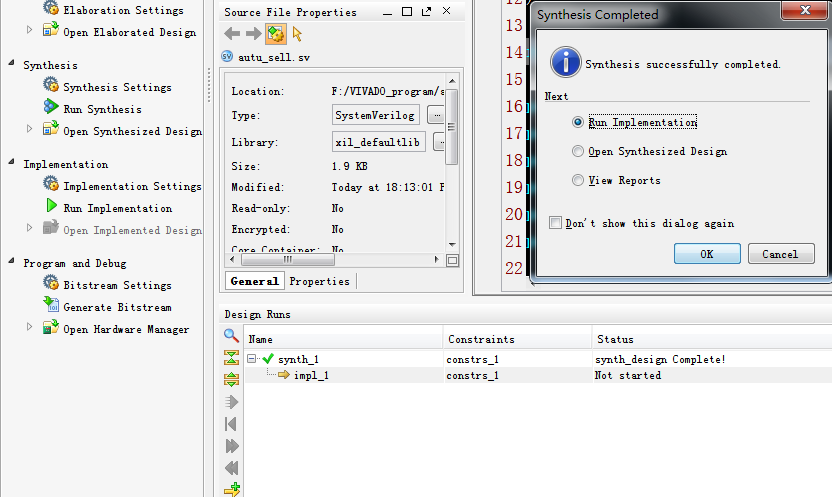Expand Open Hardware Manager tree node
Screen dimensions: 832x497
click(x=30, y=327)
